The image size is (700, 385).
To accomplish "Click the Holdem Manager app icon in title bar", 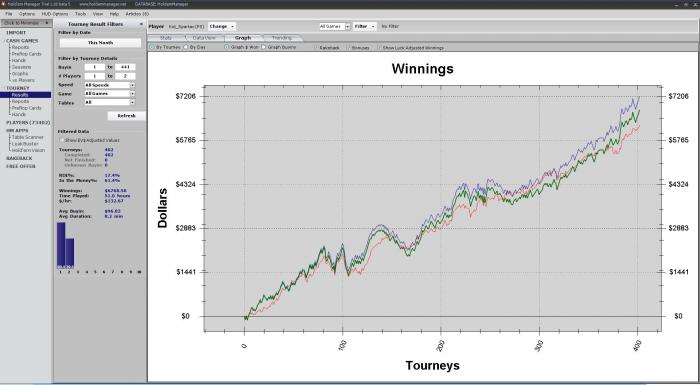I will (3, 4).
